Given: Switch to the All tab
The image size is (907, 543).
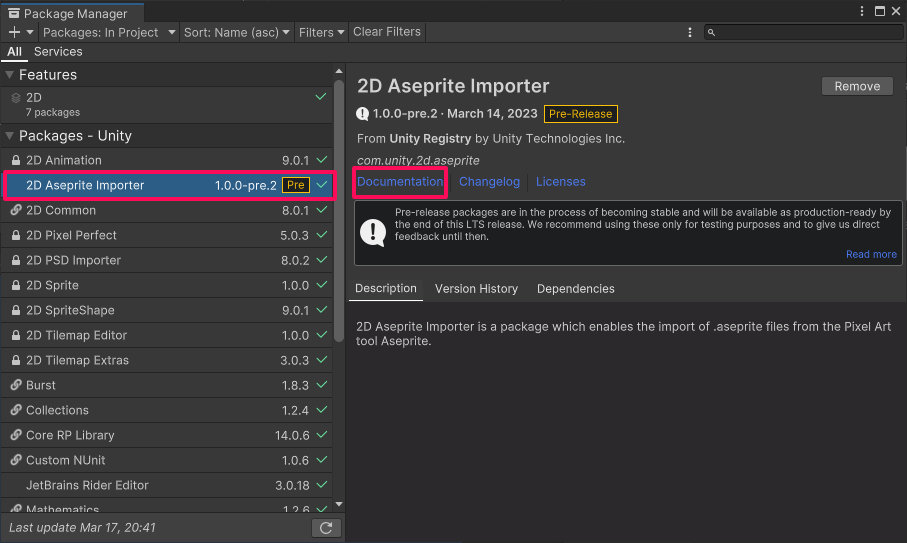Looking at the screenshot, I should coord(14,51).
